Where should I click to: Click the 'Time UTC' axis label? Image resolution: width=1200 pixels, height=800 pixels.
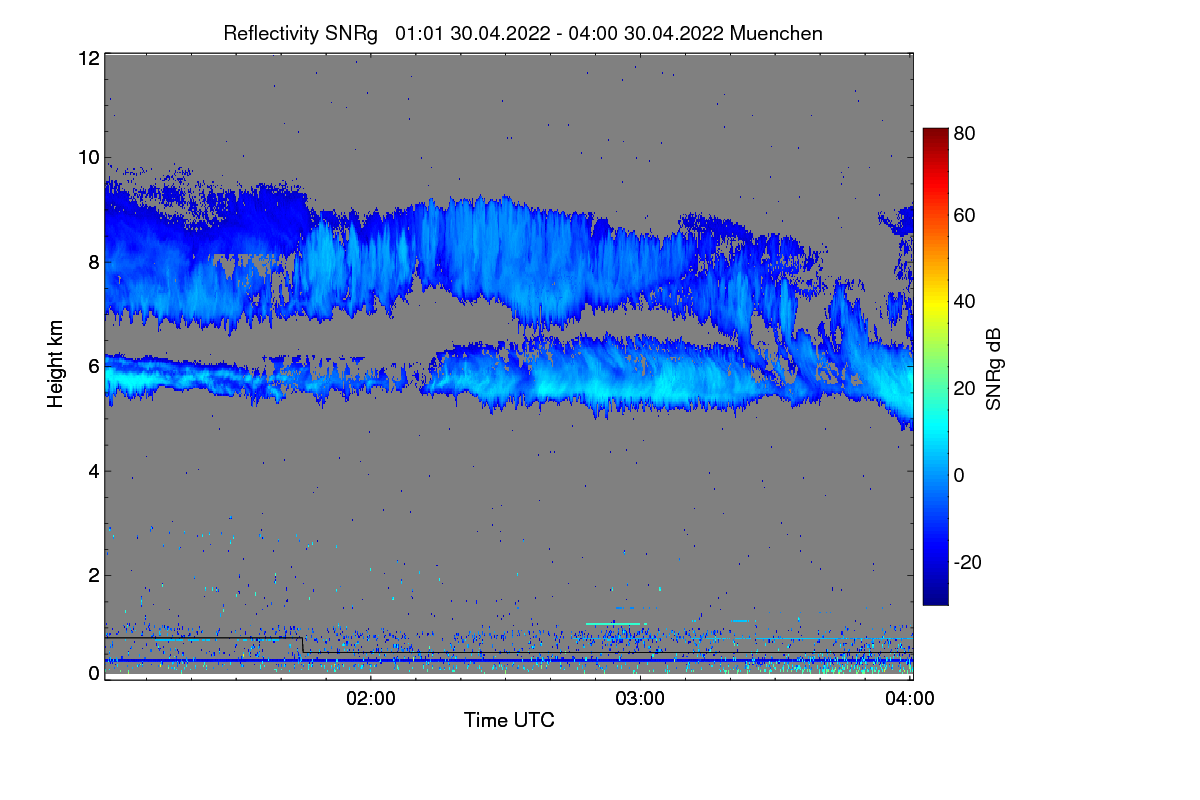(x=509, y=720)
